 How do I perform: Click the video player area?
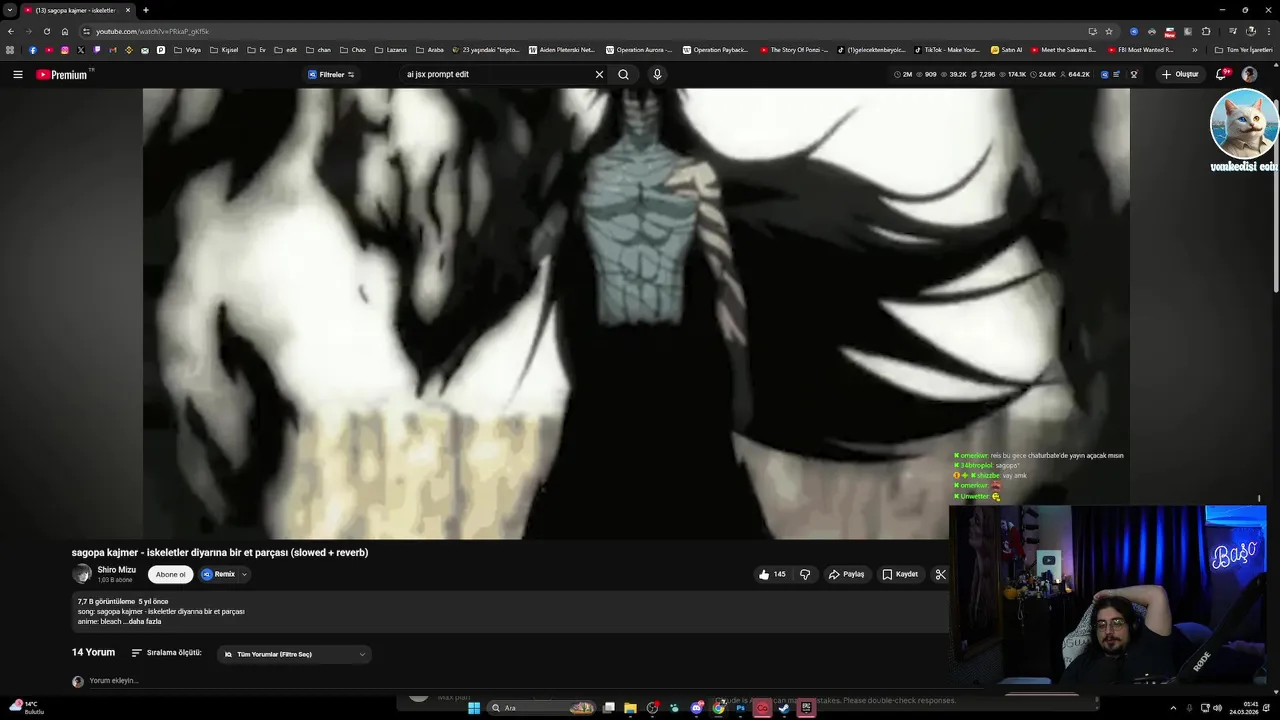636,313
